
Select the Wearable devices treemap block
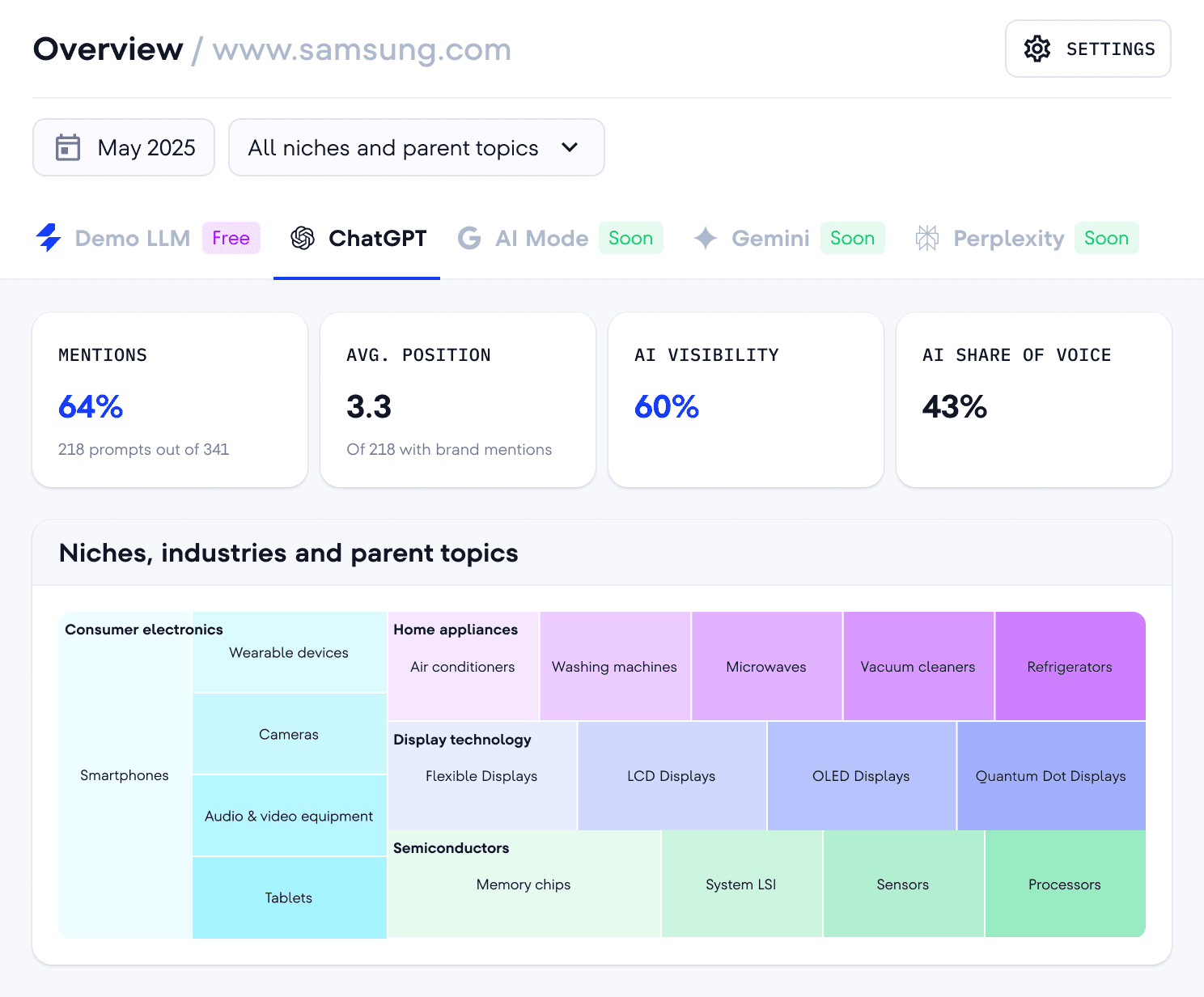(289, 652)
